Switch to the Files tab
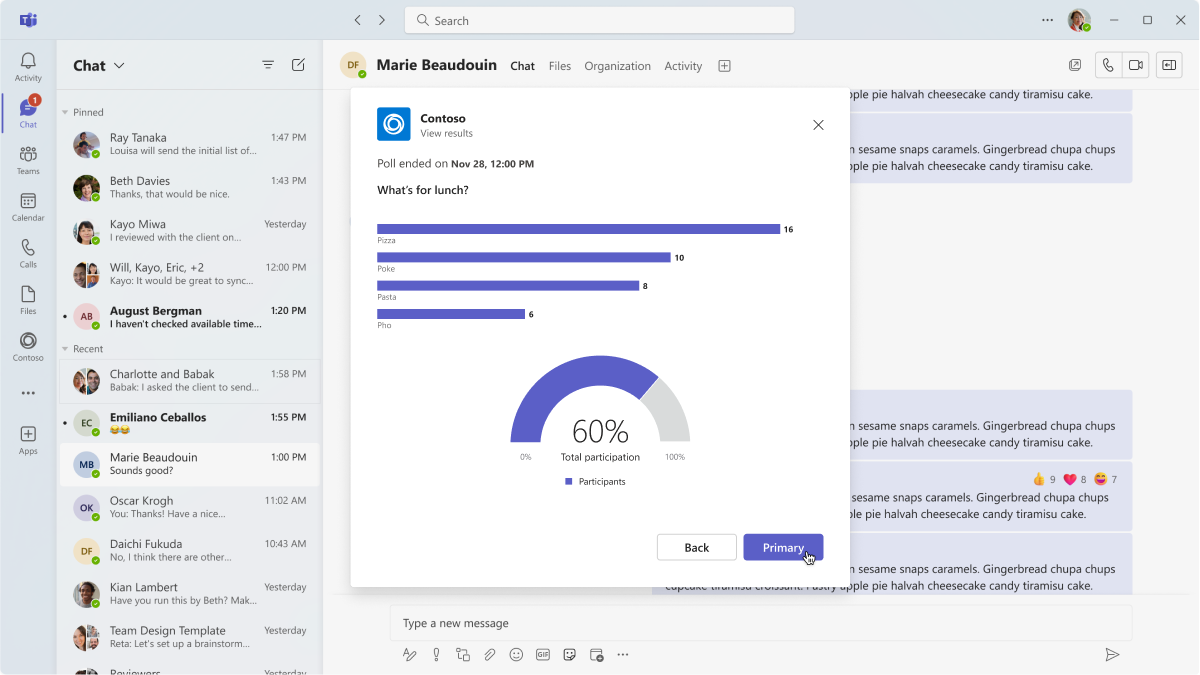This screenshot has height=675, width=1200. click(x=560, y=66)
